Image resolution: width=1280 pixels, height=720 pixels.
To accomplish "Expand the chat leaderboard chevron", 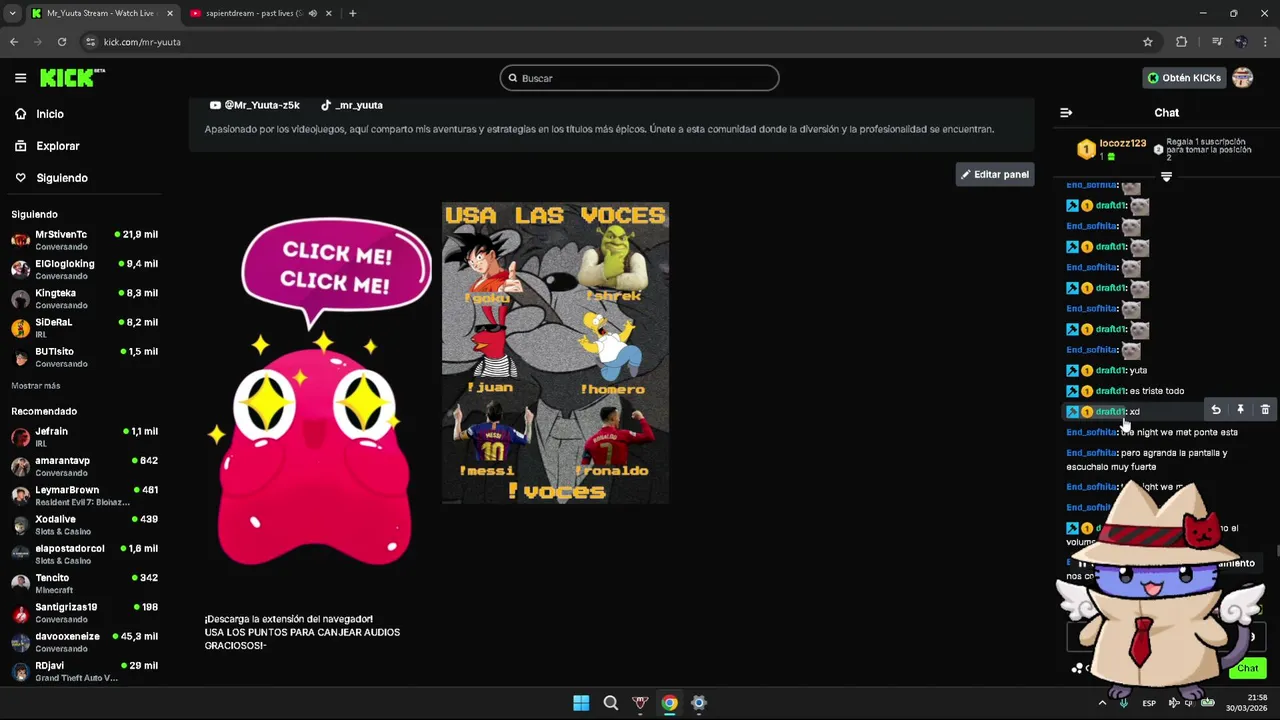I will point(1166,177).
